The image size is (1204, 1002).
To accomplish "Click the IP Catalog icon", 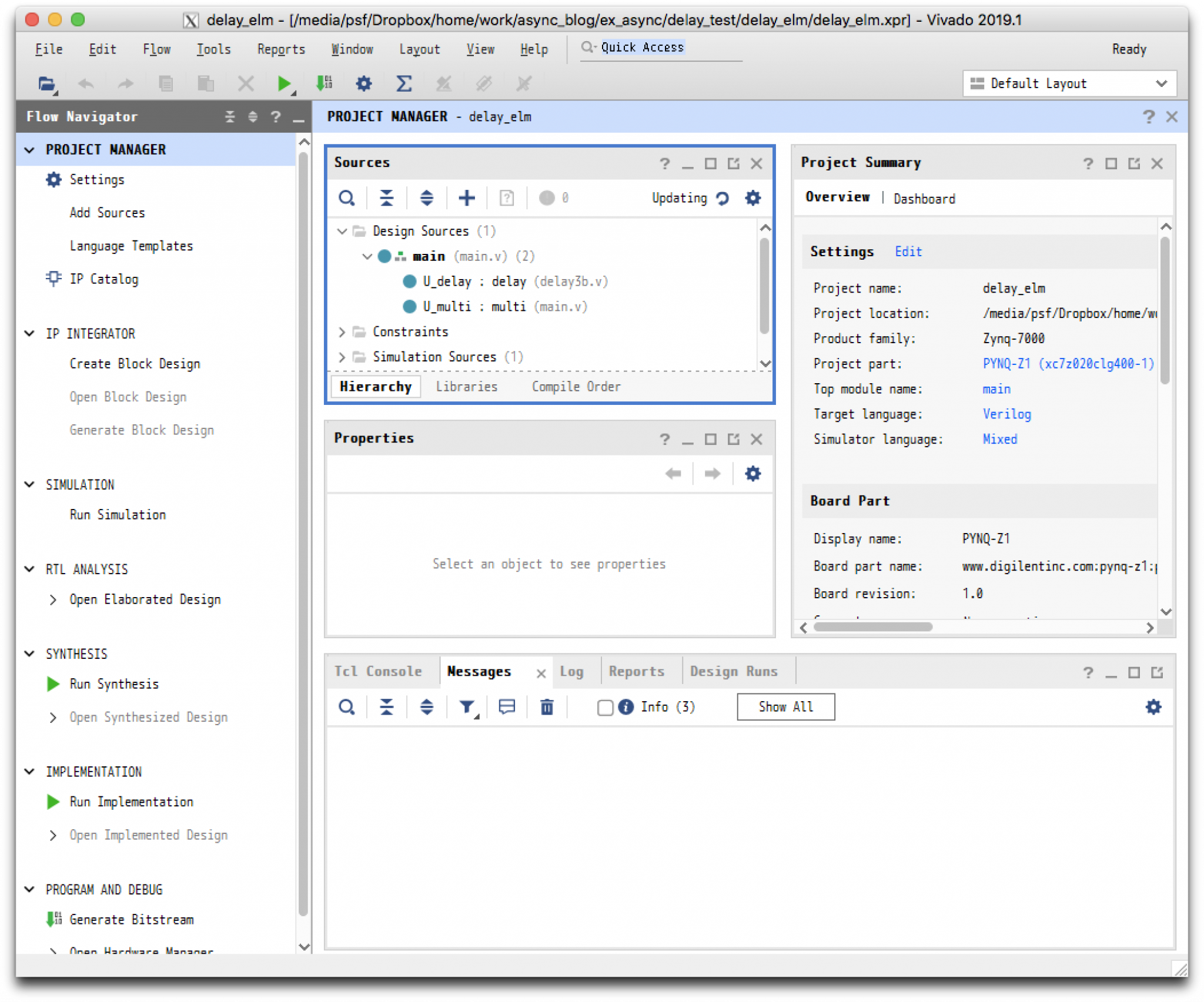I will click(x=53, y=279).
